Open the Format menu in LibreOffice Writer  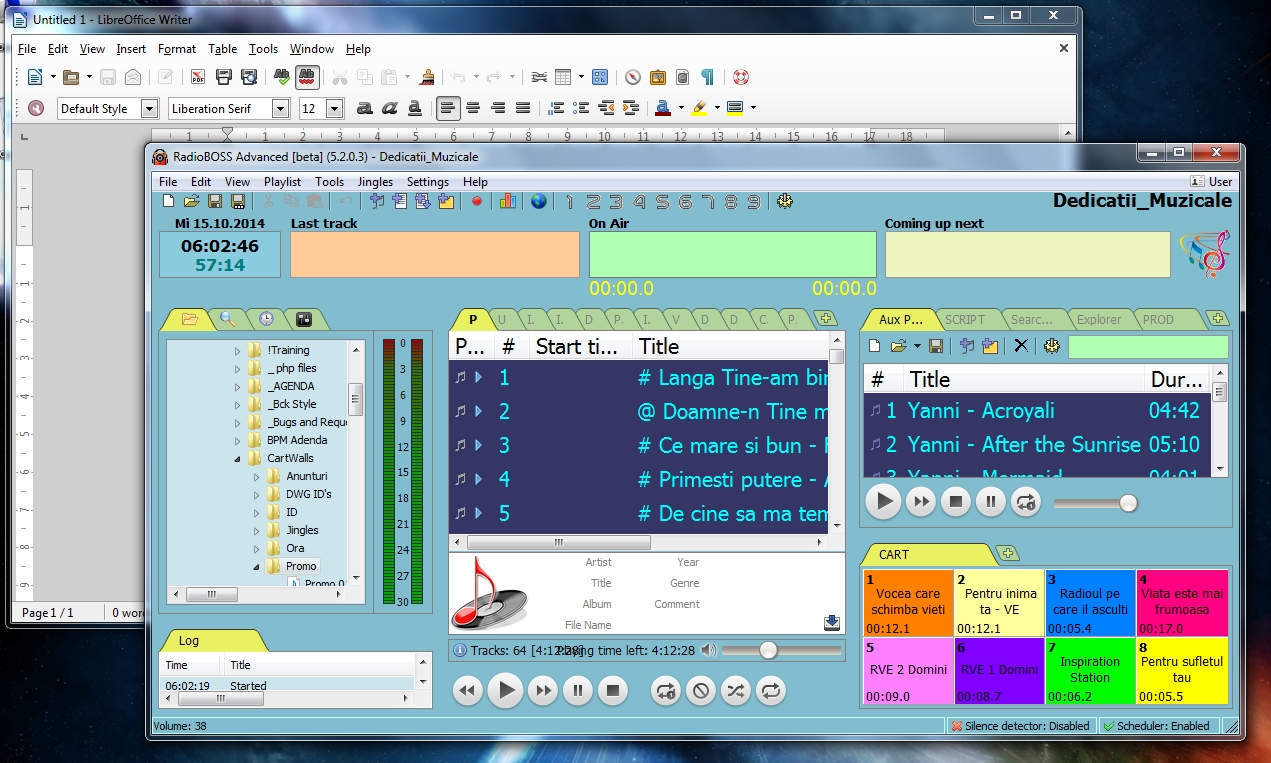pyautogui.click(x=177, y=49)
